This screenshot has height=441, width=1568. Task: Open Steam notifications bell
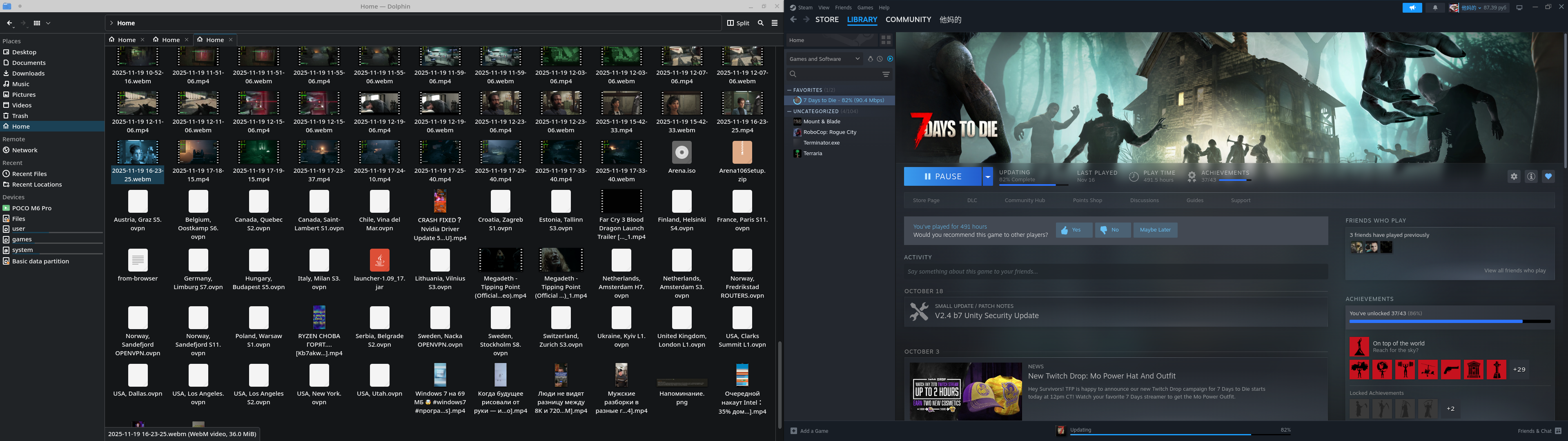tap(1435, 8)
